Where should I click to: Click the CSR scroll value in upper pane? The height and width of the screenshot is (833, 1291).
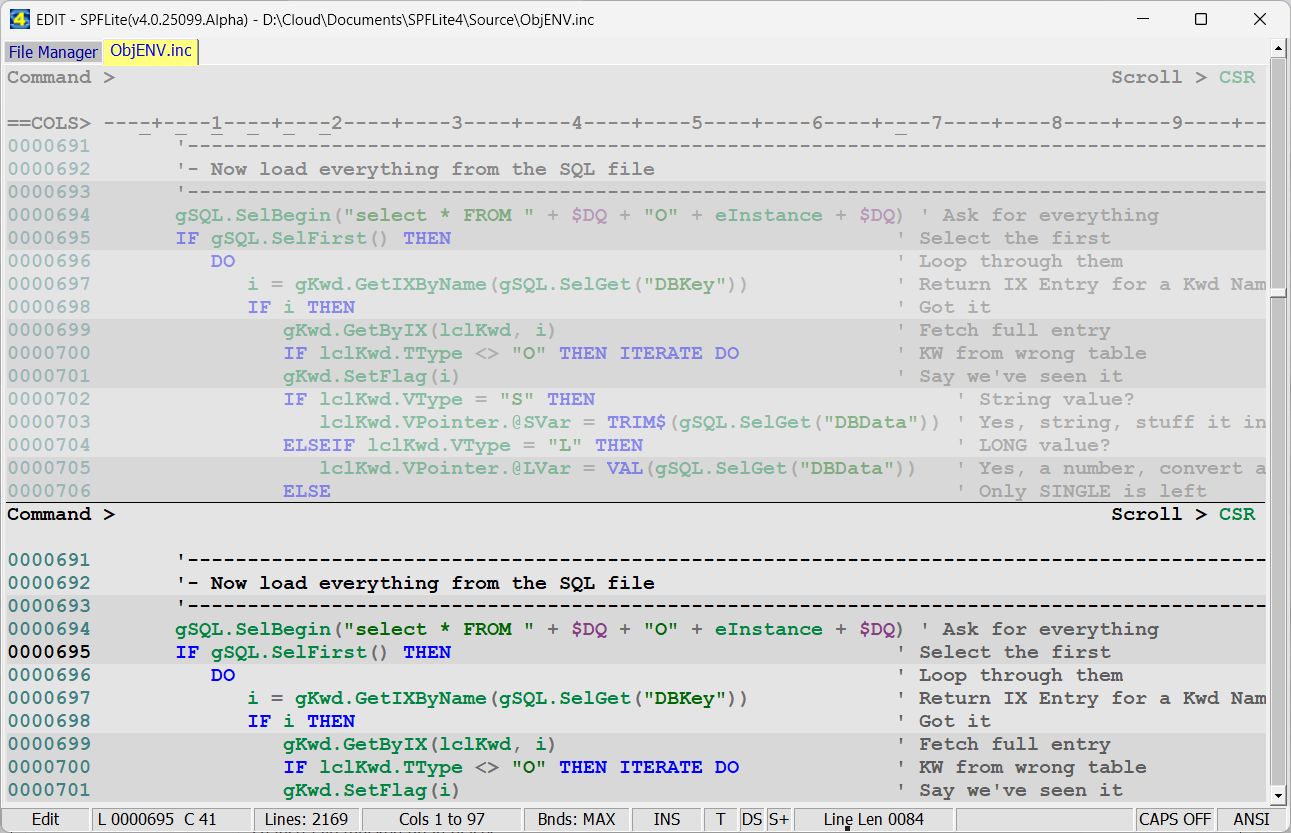(1236, 78)
